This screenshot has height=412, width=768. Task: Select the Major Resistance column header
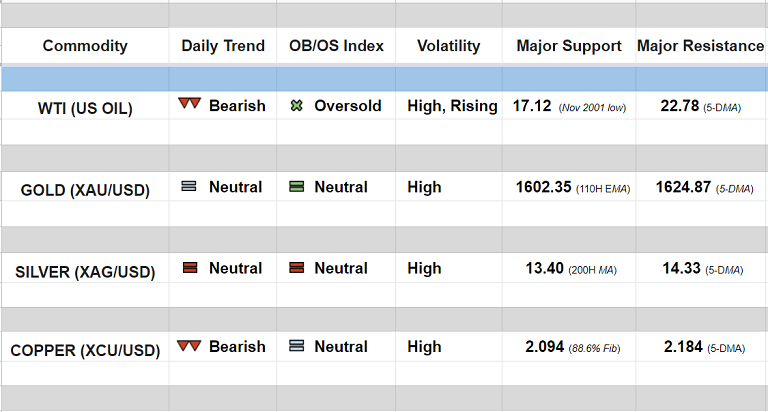click(701, 46)
